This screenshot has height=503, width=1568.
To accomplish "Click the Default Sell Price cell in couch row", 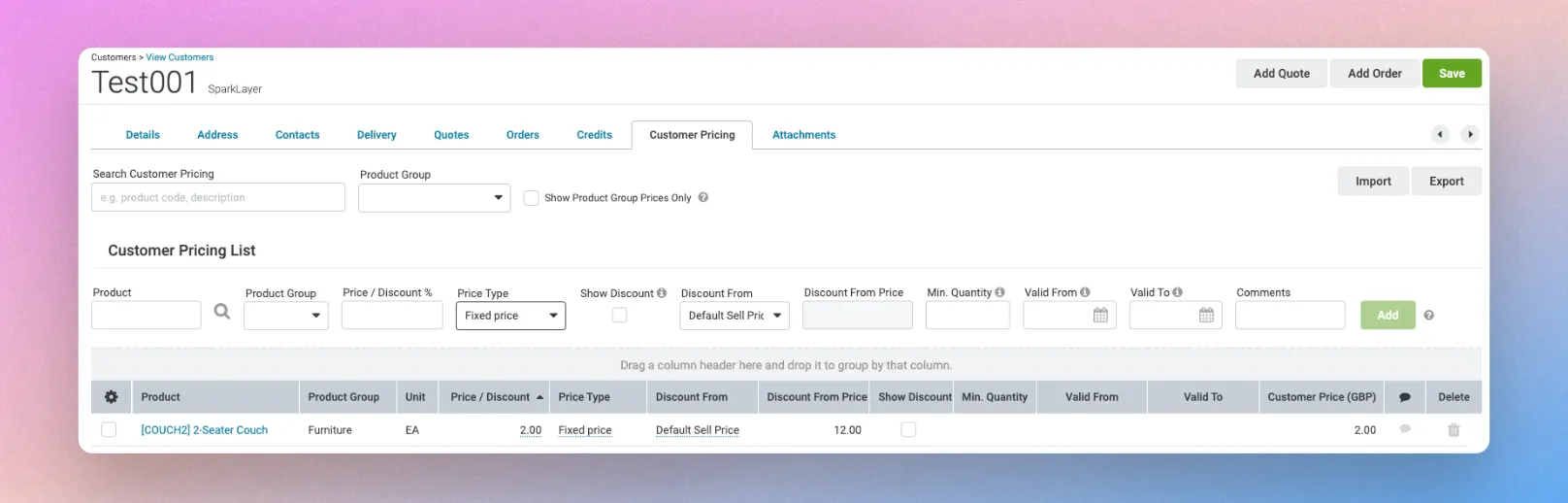I will tap(698, 430).
